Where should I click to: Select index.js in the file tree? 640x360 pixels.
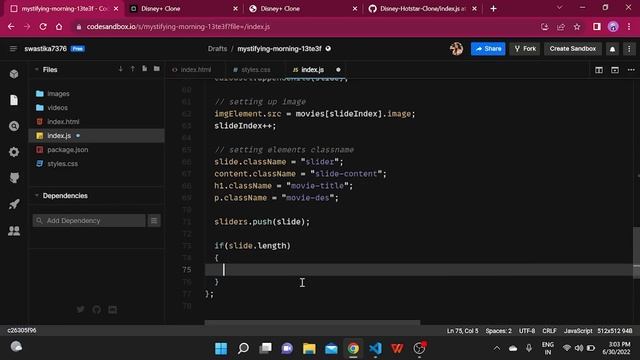(97, 136)
